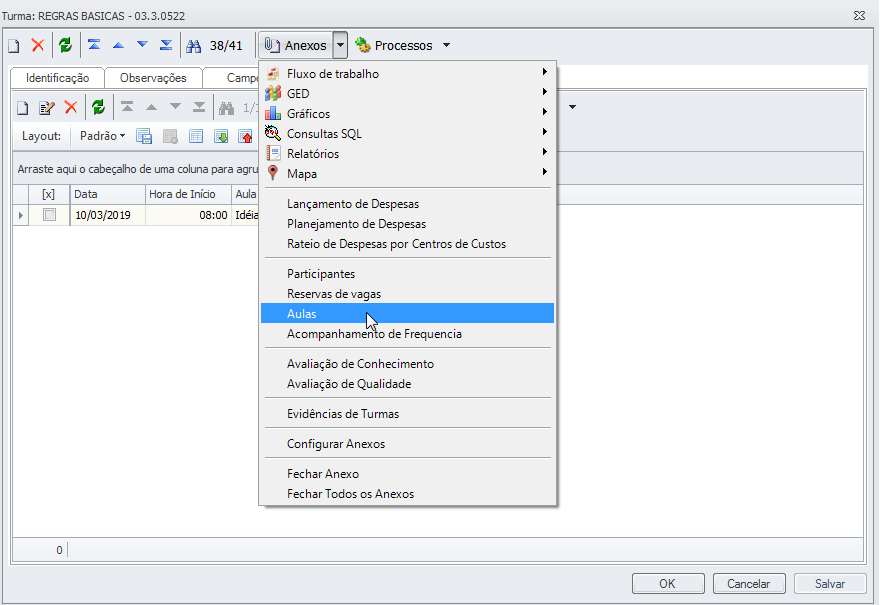Select the highlighted Aulas menu item
The width and height of the screenshot is (880, 605).
407,314
